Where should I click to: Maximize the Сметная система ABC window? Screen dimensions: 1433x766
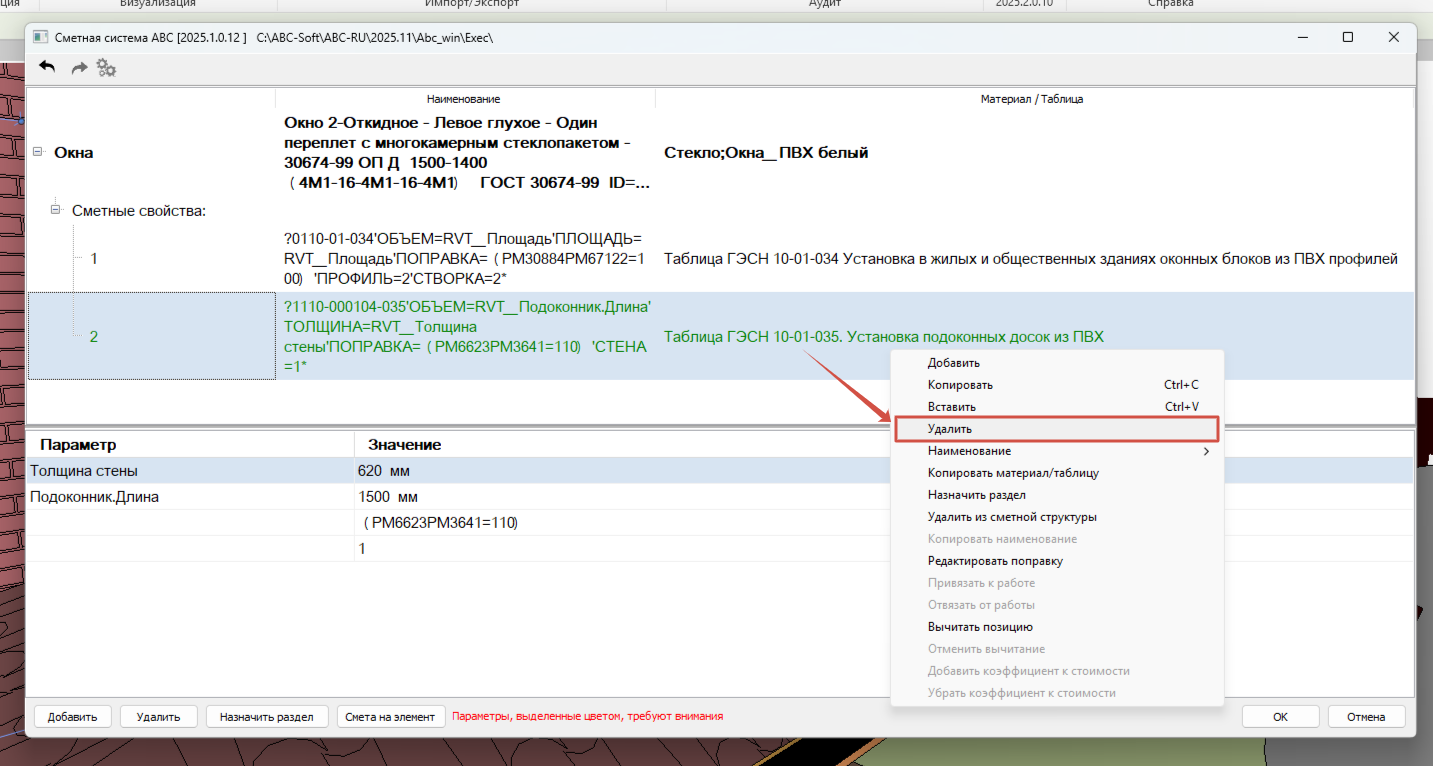click(x=1348, y=37)
